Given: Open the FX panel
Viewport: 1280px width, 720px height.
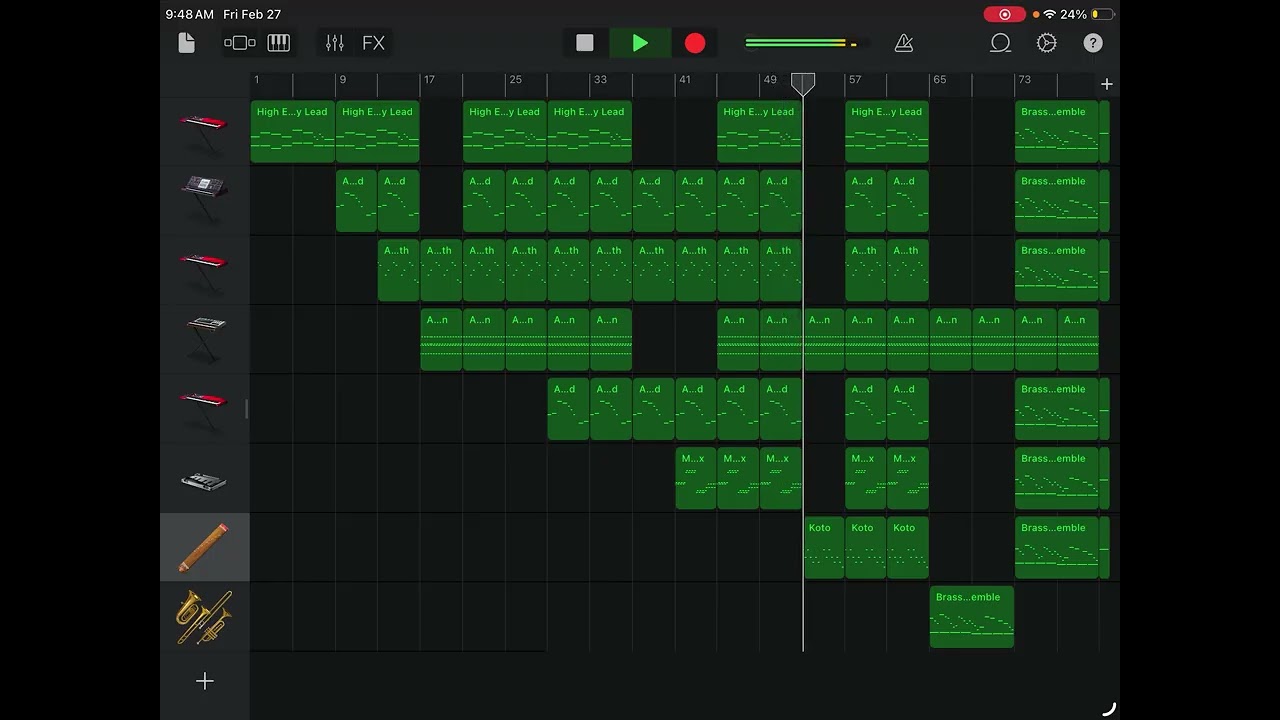Looking at the screenshot, I should tap(373, 43).
